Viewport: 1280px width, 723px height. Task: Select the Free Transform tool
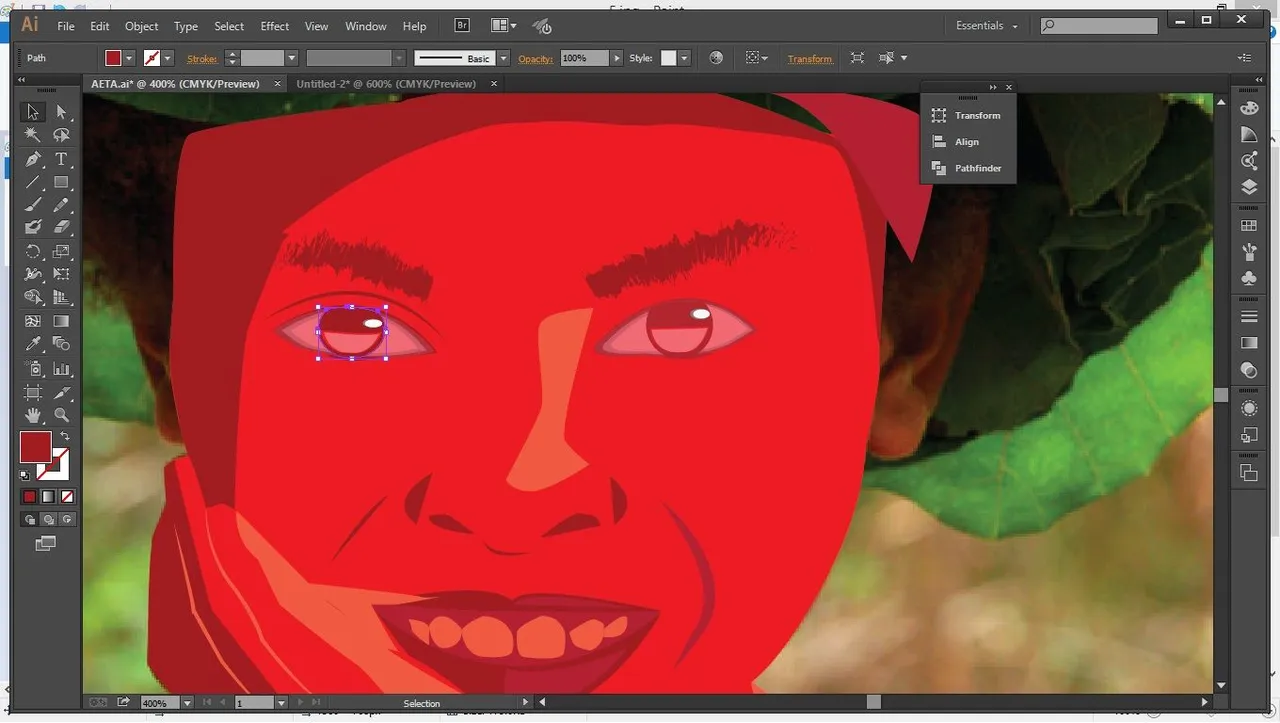61,274
